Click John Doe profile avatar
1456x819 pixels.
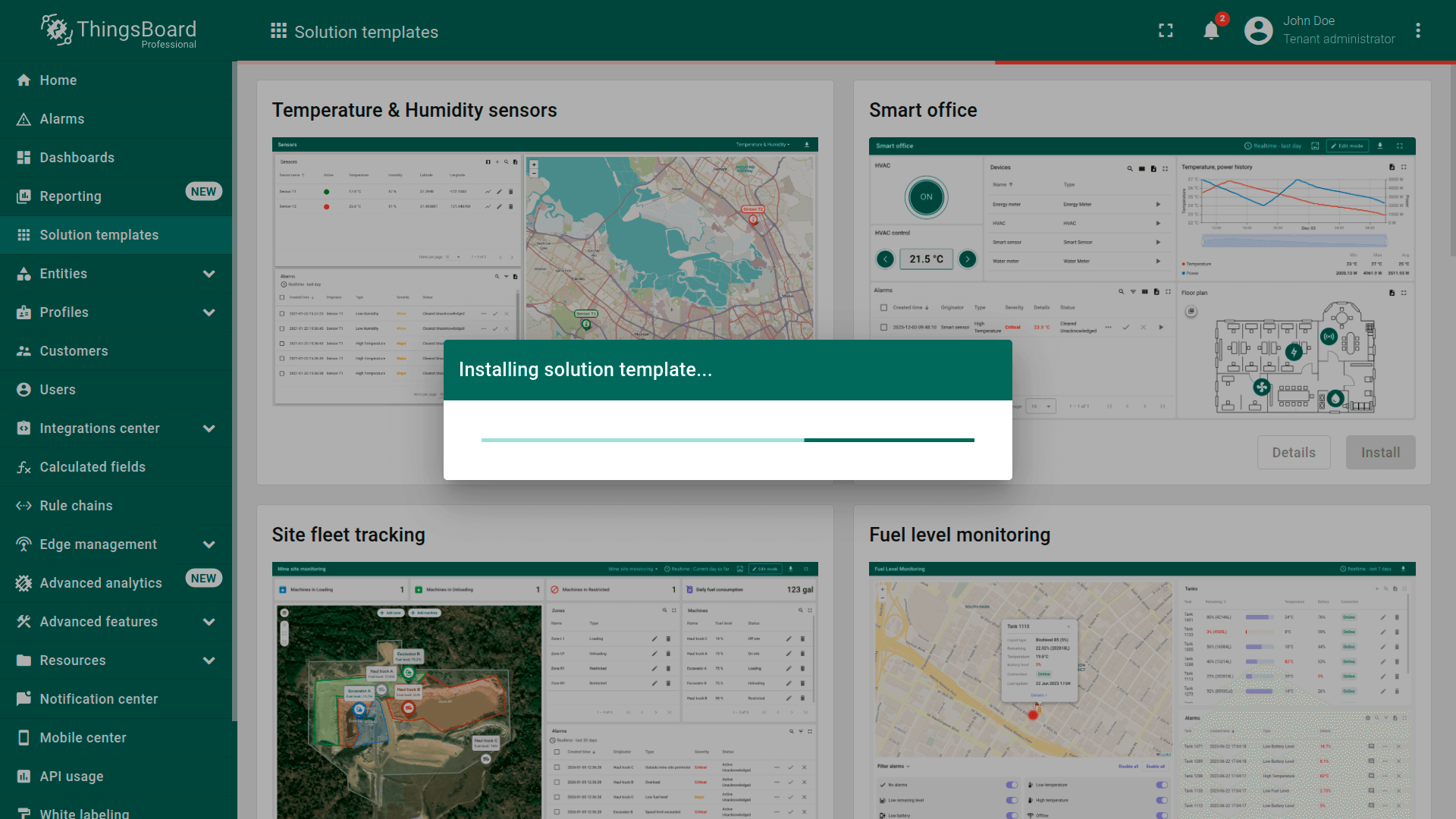[x=1258, y=30]
